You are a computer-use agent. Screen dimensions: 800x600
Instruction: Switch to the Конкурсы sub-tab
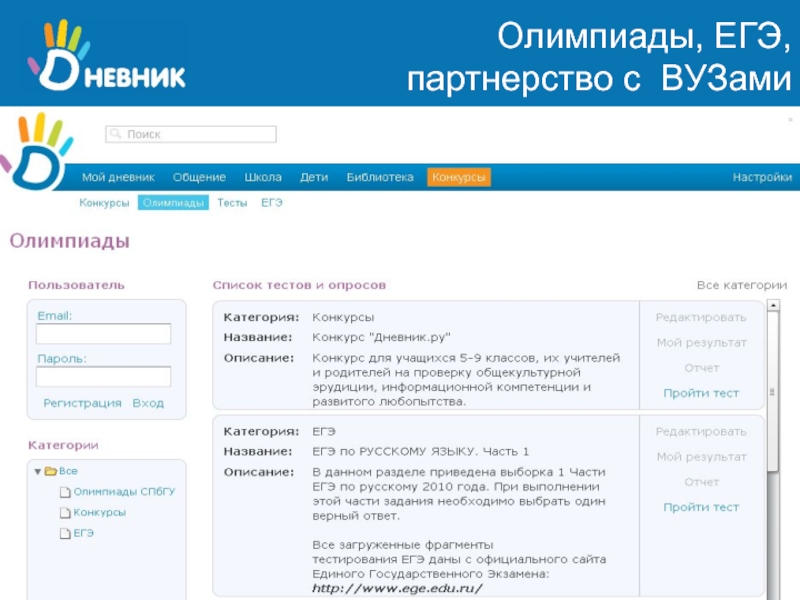[104, 203]
